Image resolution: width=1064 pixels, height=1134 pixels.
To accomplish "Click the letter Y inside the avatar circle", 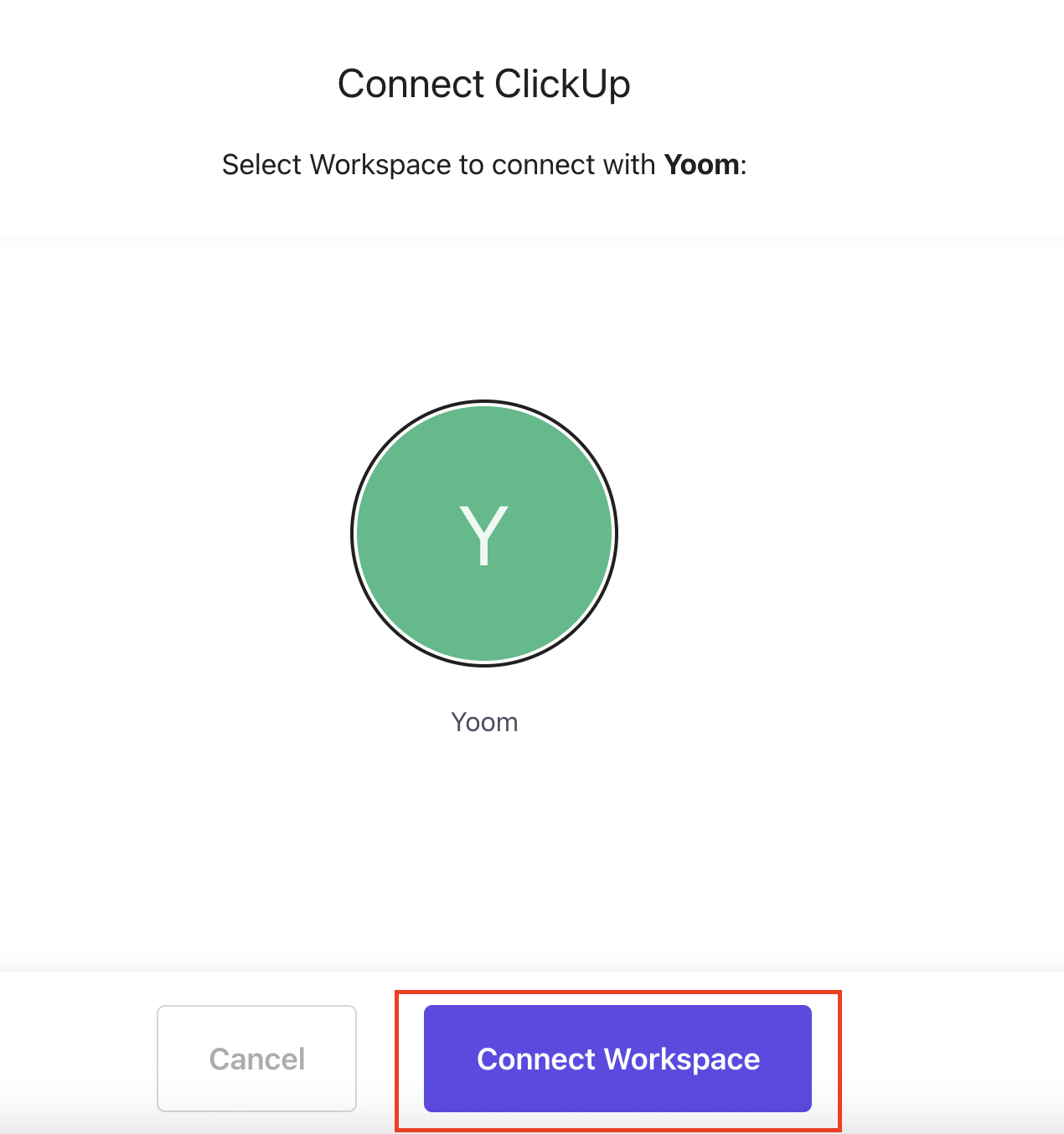I will 483,534.
